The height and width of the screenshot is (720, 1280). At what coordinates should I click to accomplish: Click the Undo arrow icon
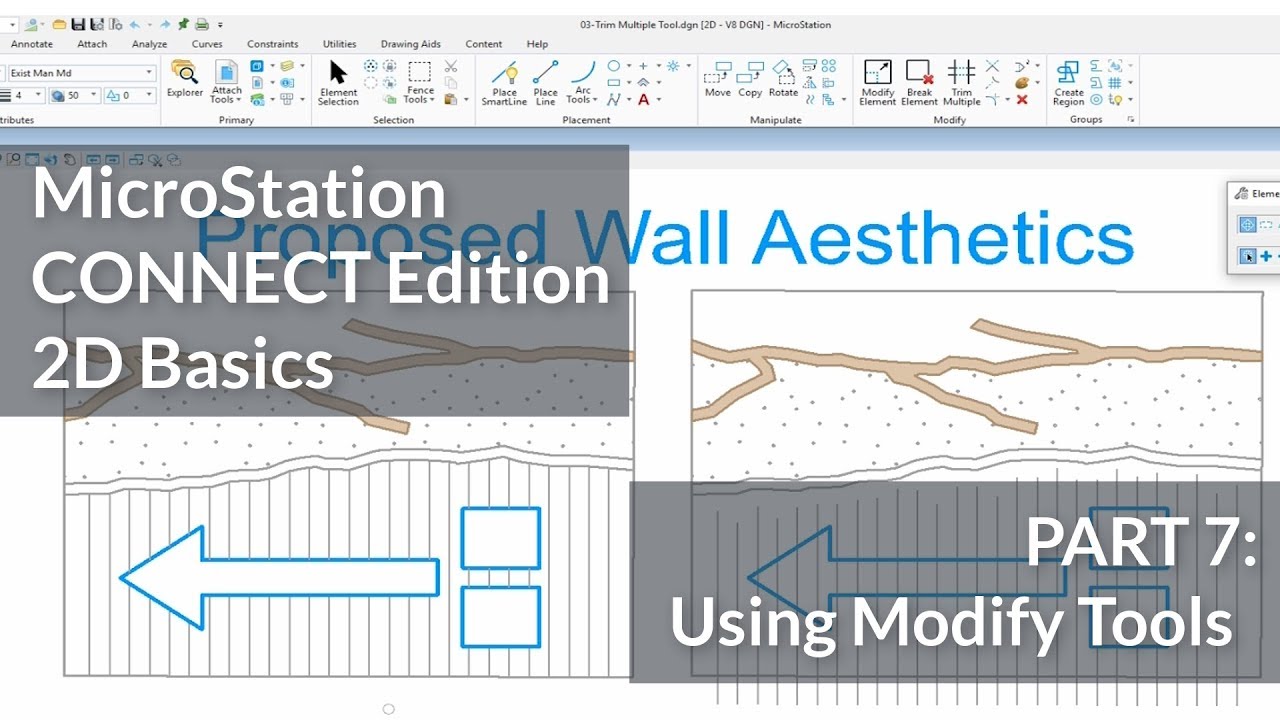click(134, 24)
